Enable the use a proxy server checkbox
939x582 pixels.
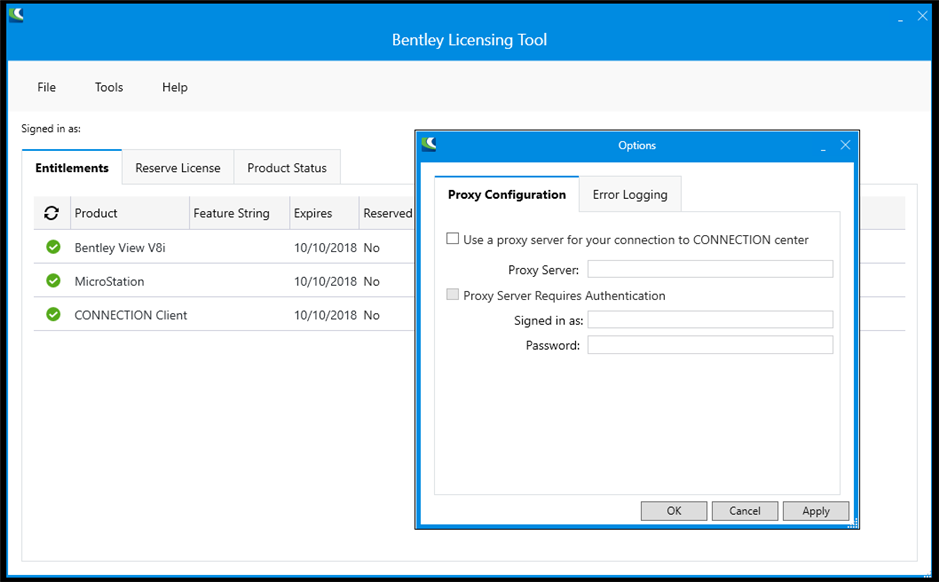pos(453,239)
